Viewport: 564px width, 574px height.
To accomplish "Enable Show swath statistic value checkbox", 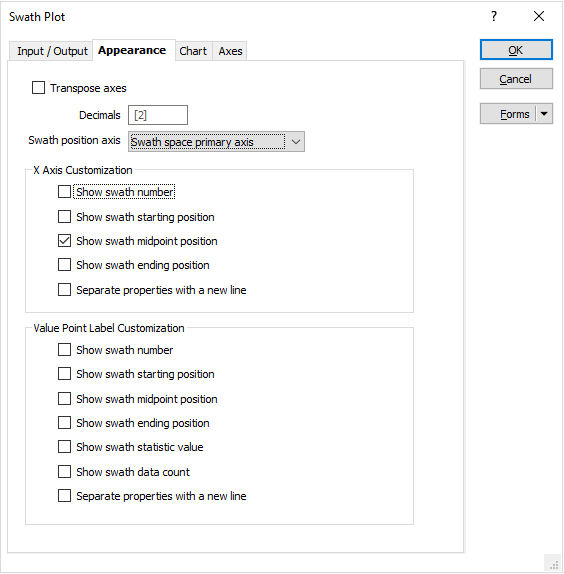I will (x=64, y=447).
